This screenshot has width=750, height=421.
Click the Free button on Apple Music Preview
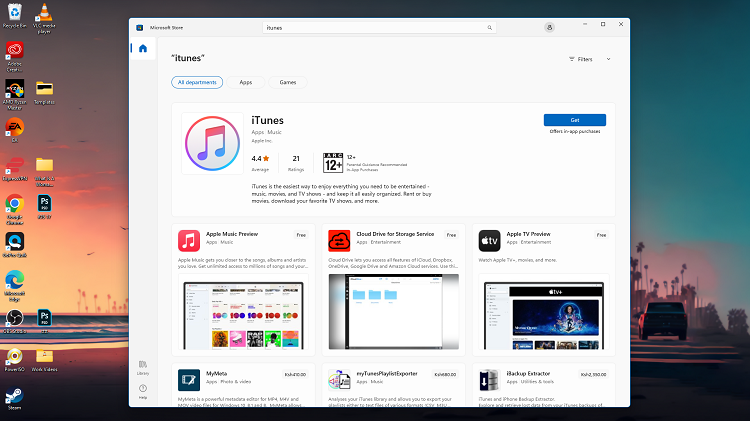coord(301,235)
